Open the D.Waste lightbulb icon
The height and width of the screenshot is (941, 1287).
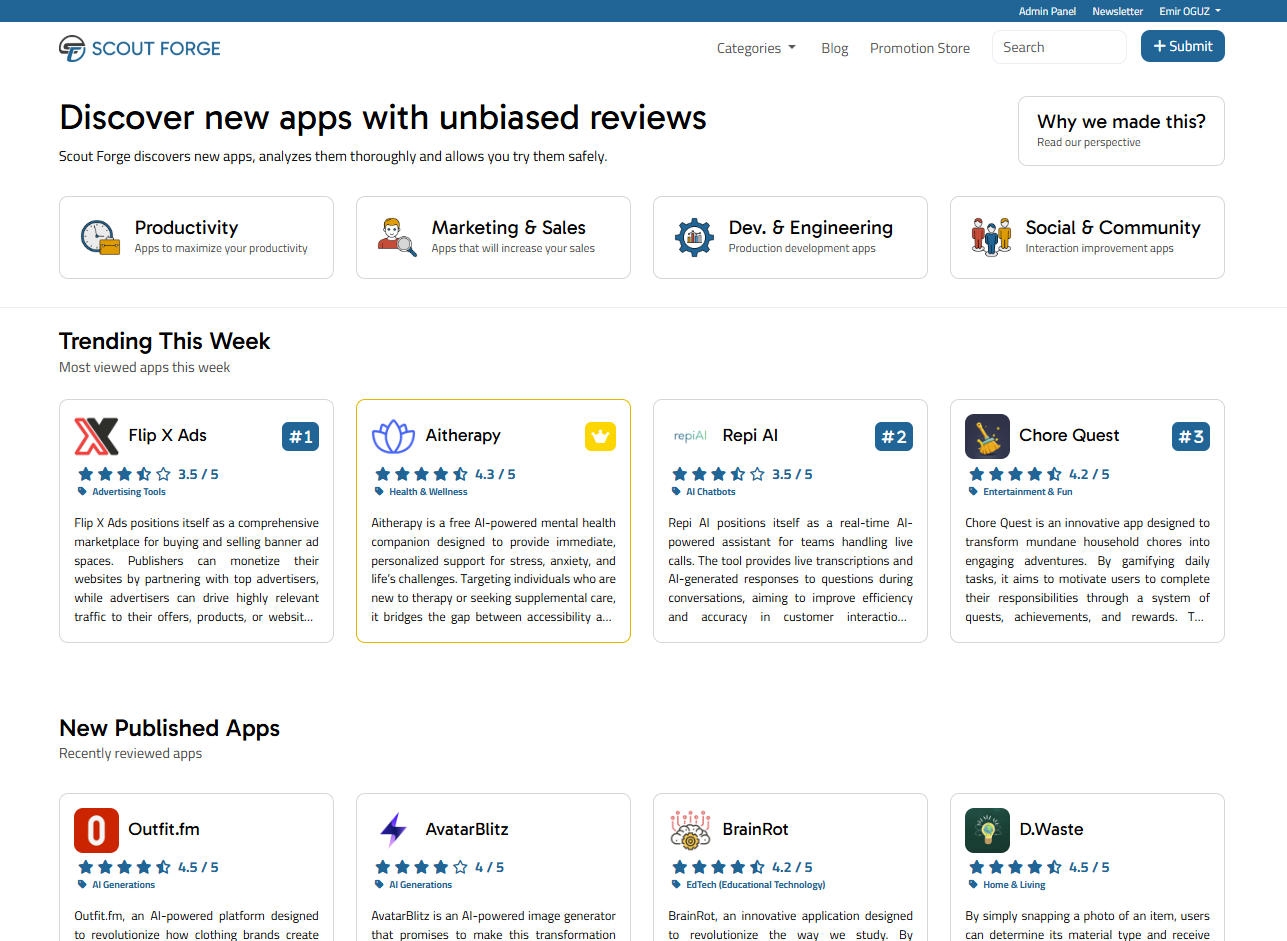click(987, 830)
